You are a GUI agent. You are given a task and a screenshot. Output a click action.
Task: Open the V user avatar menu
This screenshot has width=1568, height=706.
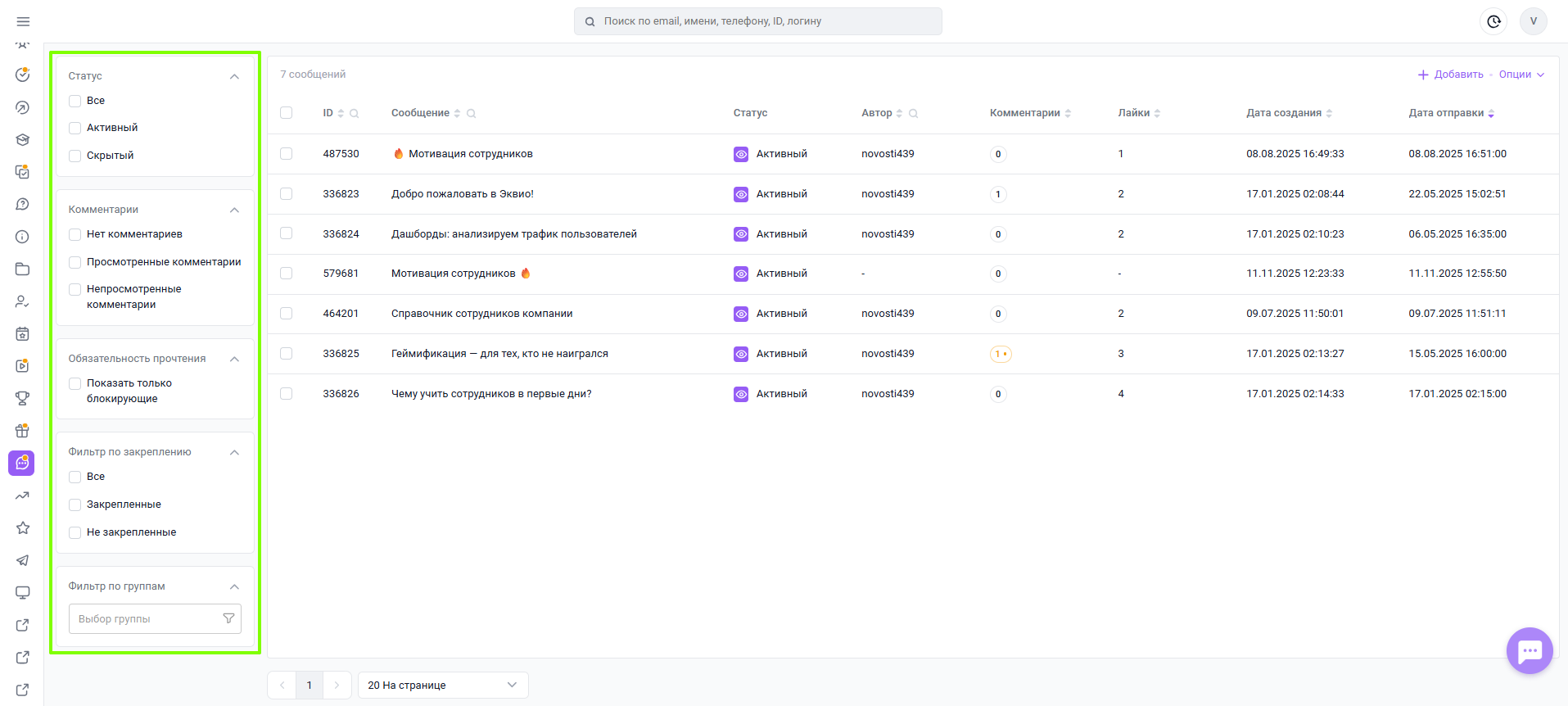pos(1534,21)
